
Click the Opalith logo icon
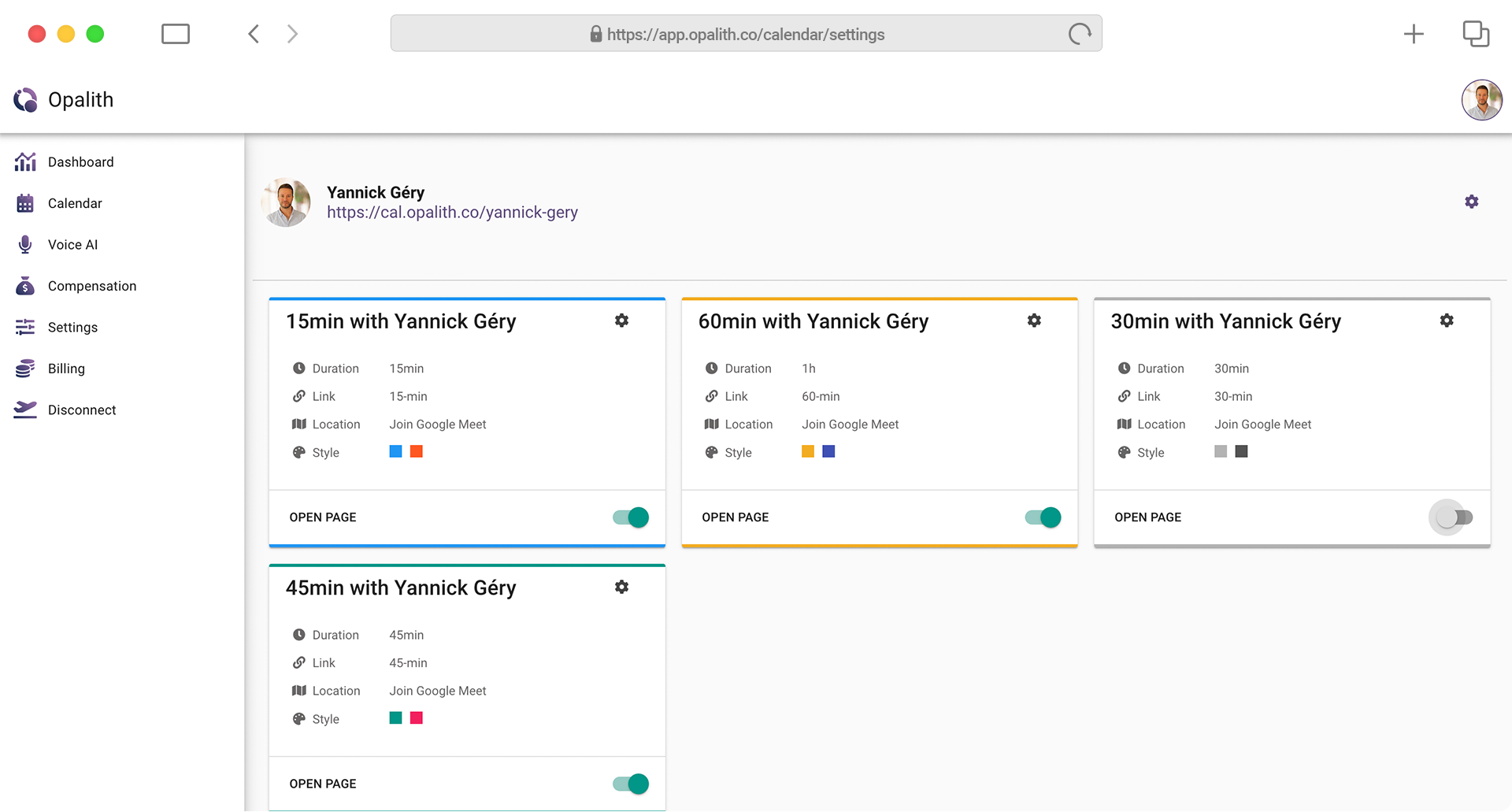[x=26, y=100]
